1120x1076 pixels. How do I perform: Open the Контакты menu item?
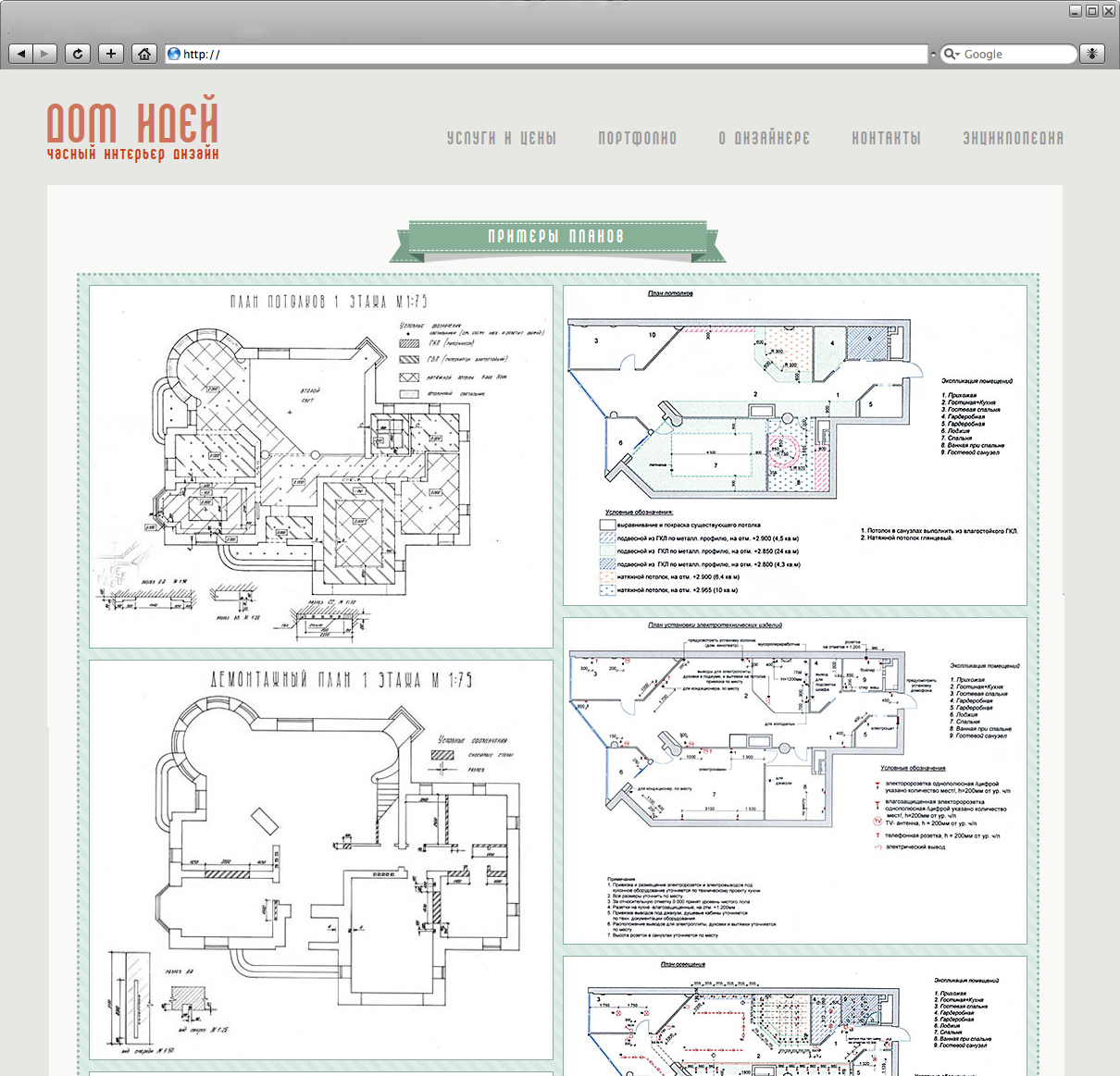[886, 137]
